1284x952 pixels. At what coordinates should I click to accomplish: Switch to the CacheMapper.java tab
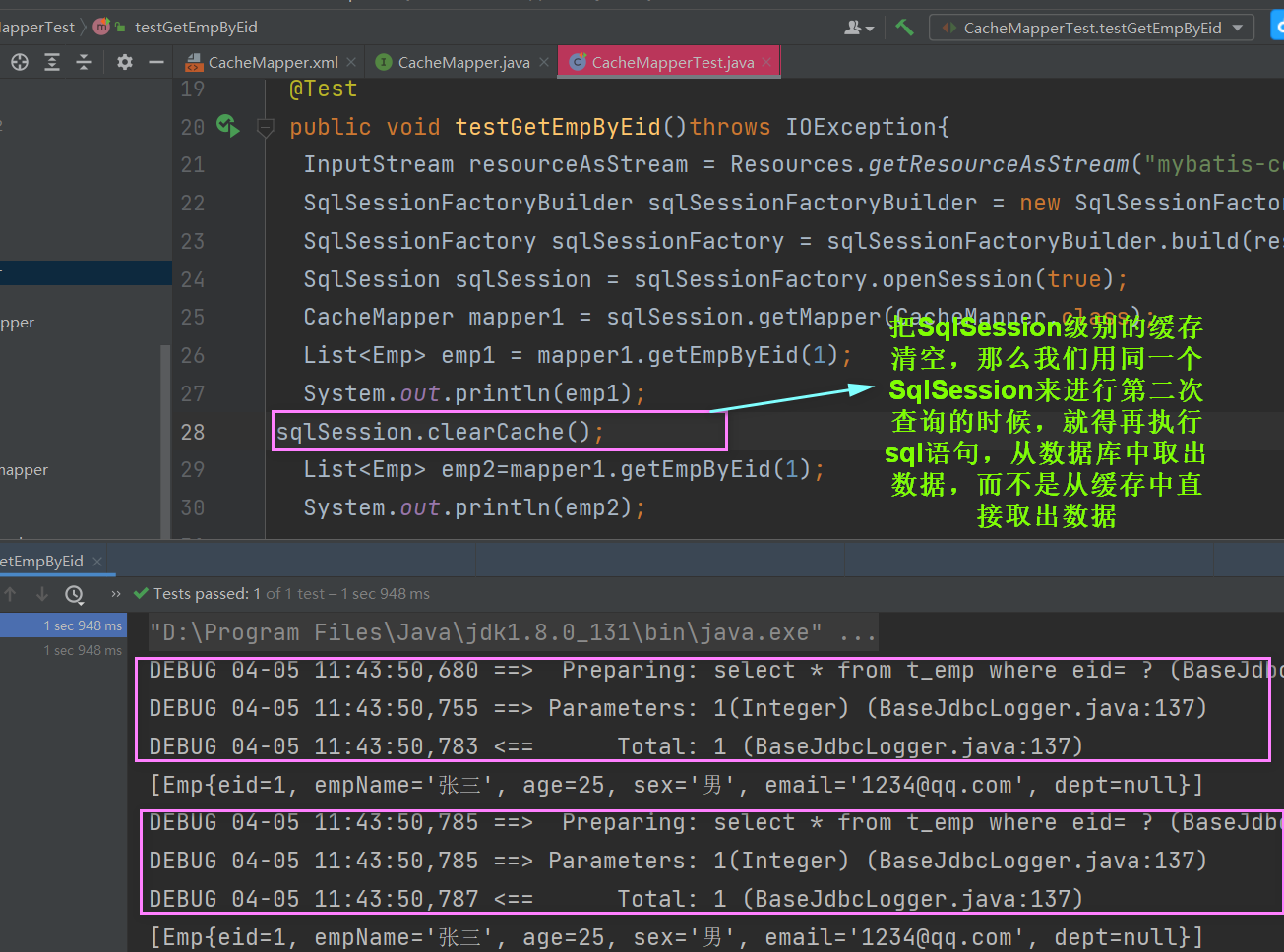click(463, 62)
